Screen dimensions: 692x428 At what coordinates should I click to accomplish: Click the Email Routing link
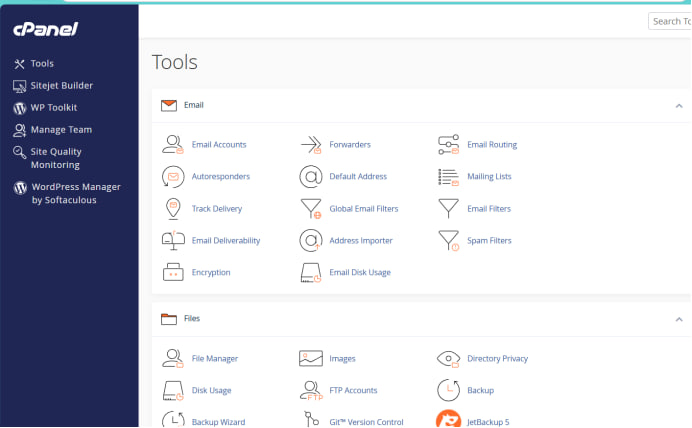coord(492,145)
